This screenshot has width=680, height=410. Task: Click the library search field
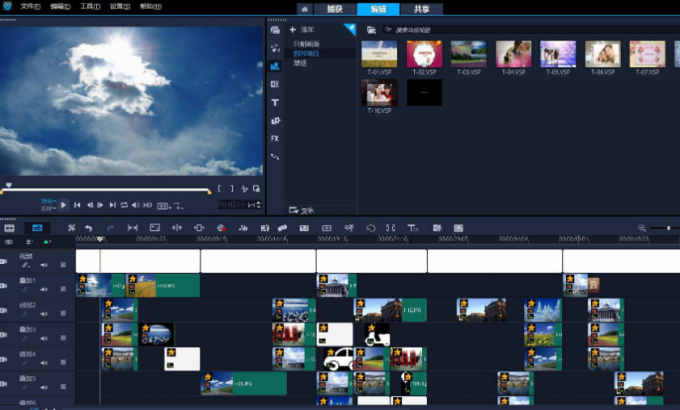click(x=532, y=30)
